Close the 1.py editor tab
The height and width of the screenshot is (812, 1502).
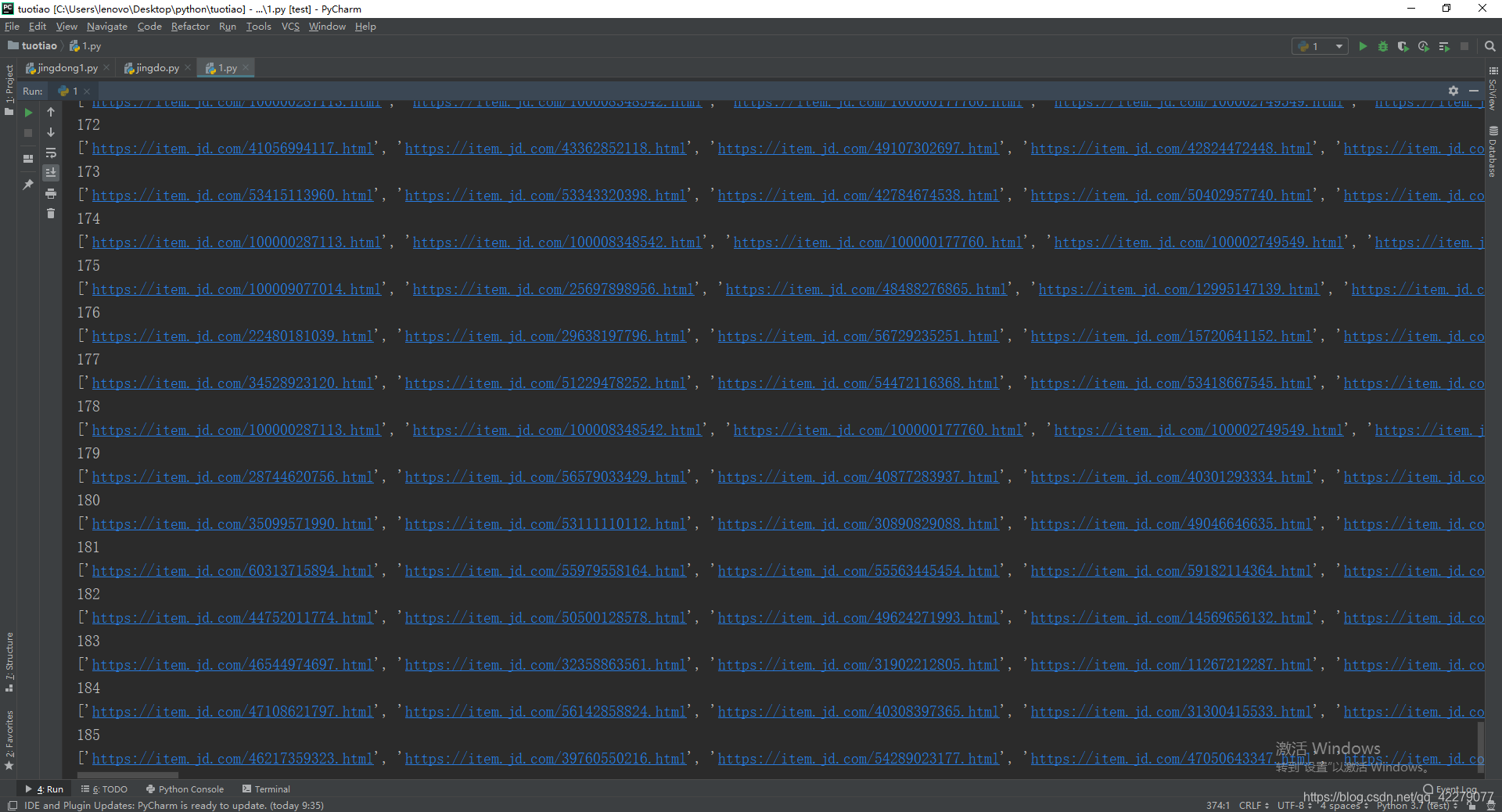tap(246, 68)
